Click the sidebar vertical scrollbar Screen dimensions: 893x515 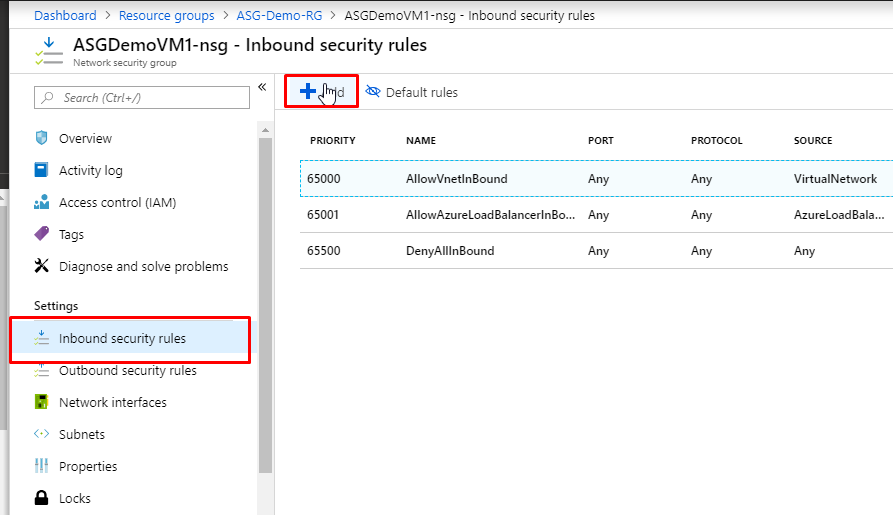(265, 300)
